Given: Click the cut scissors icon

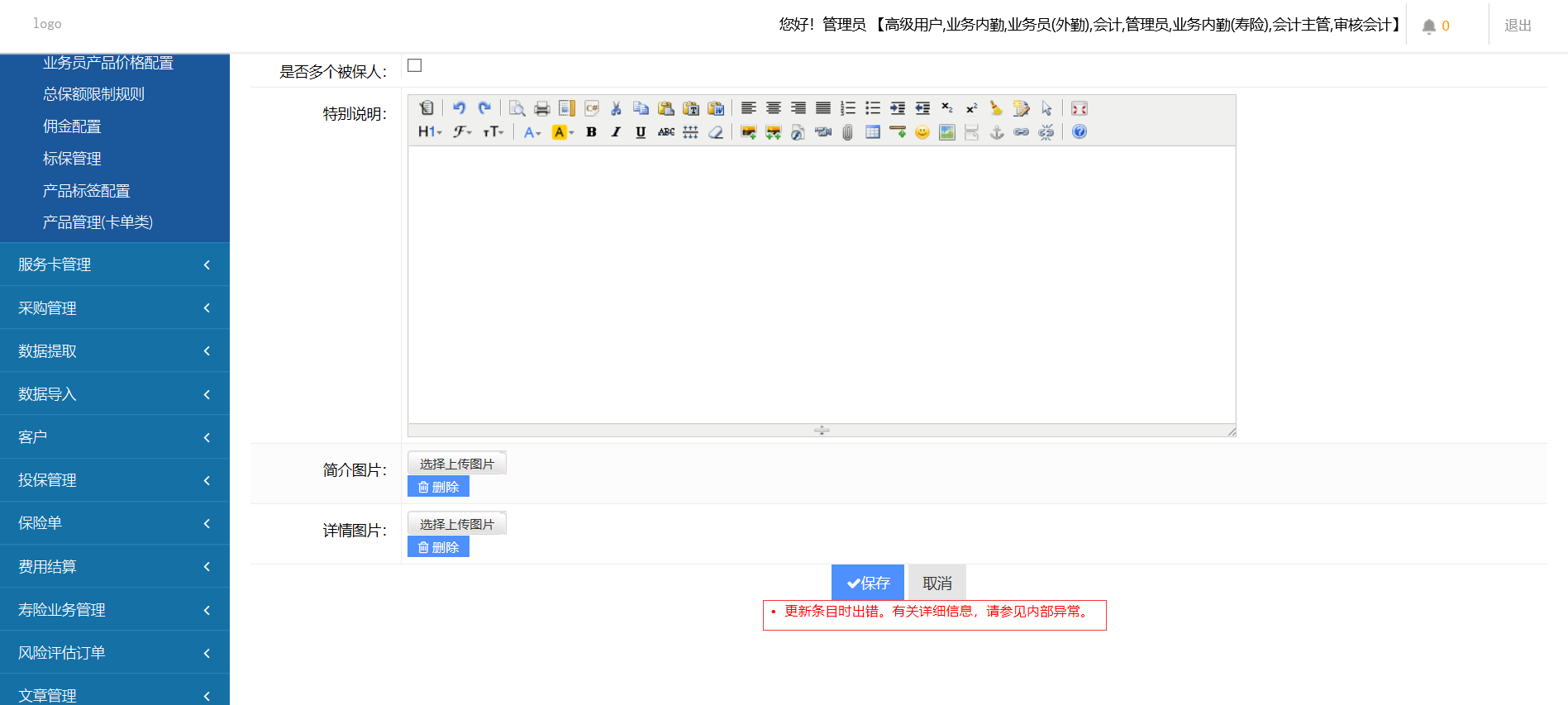Looking at the screenshot, I should click(x=617, y=108).
